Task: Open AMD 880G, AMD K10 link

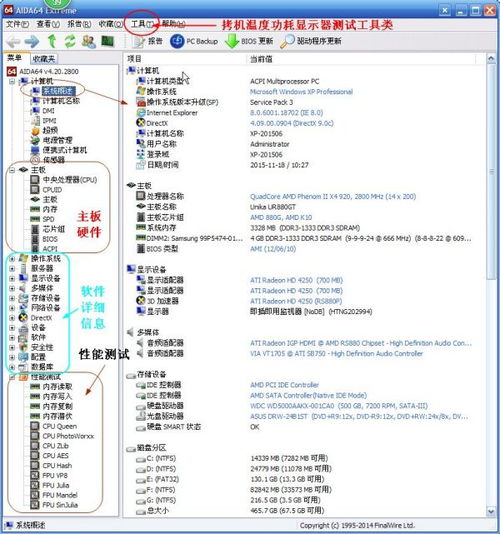Action: click(x=281, y=217)
